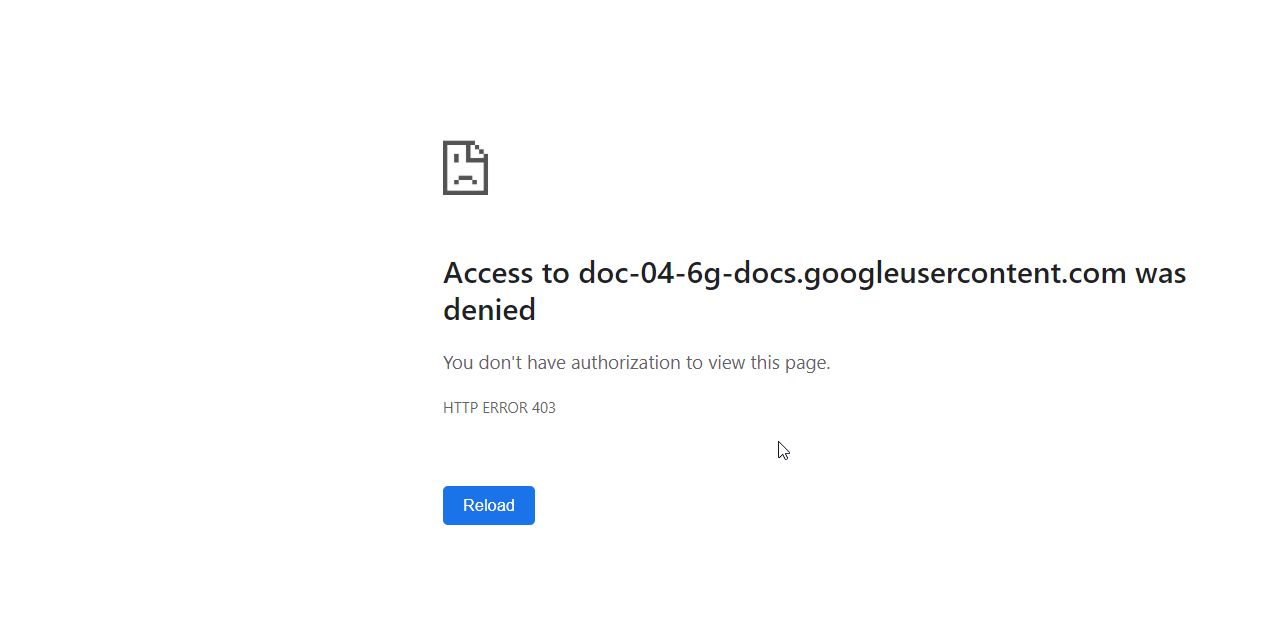This screenshot has width=1273, height=632.
Task: Click the left eye of the sad face icon
Action: tap(456, 158)
